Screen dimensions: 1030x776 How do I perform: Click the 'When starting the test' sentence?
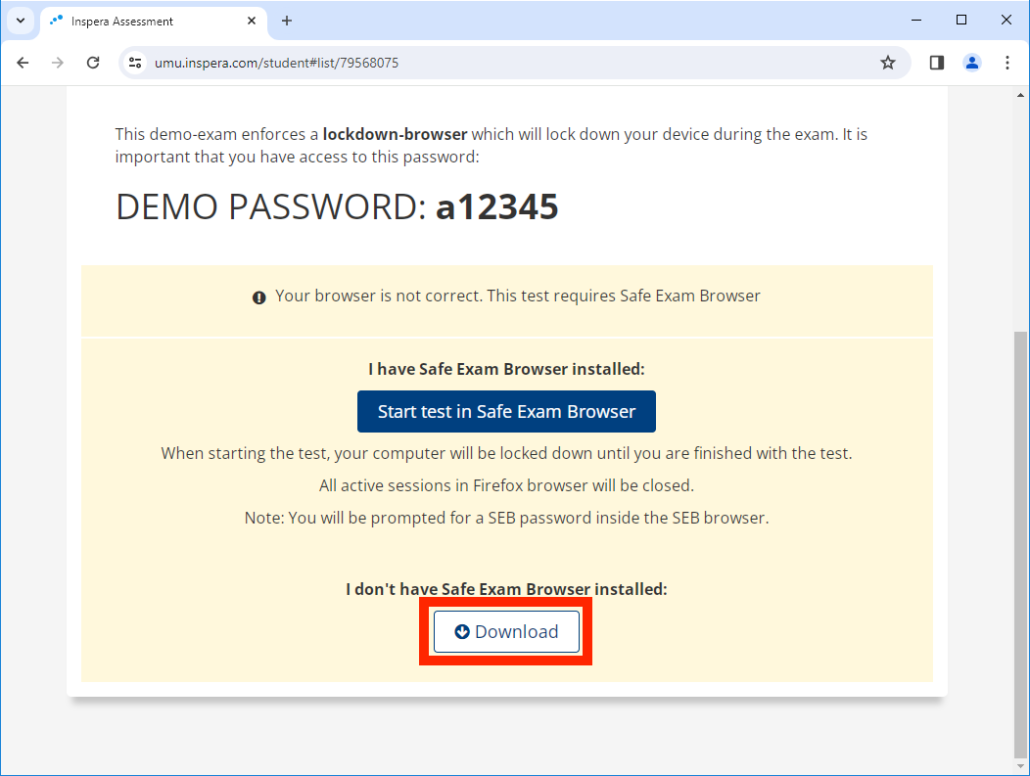[x=506, y=454]
